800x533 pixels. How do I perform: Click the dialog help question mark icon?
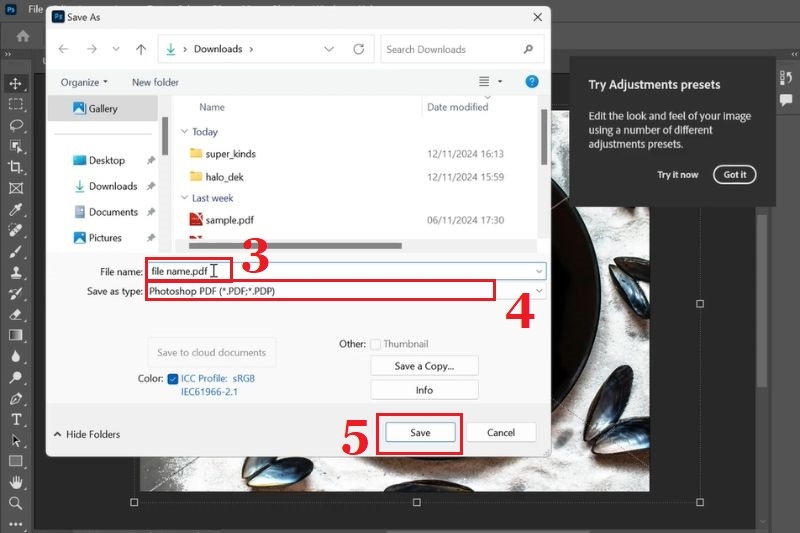click(532, 82)
